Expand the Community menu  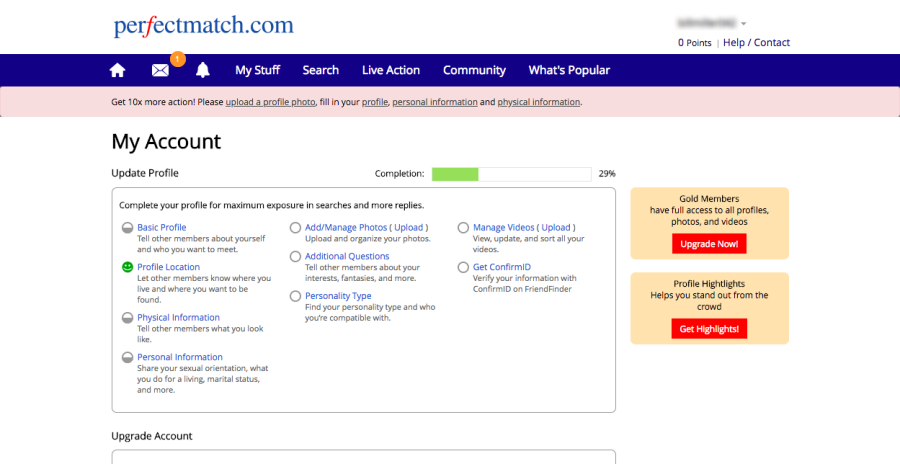click(x=474, y=70)
